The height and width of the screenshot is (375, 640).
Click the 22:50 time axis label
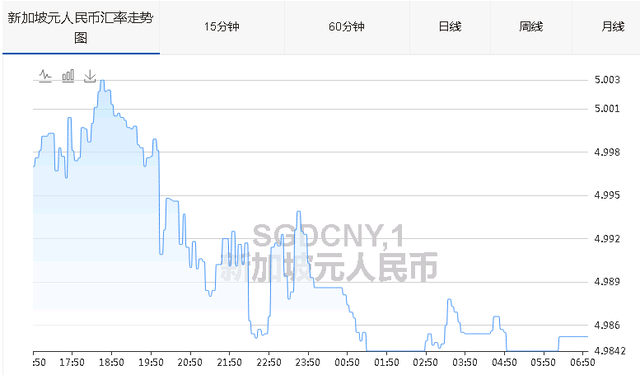269,362
